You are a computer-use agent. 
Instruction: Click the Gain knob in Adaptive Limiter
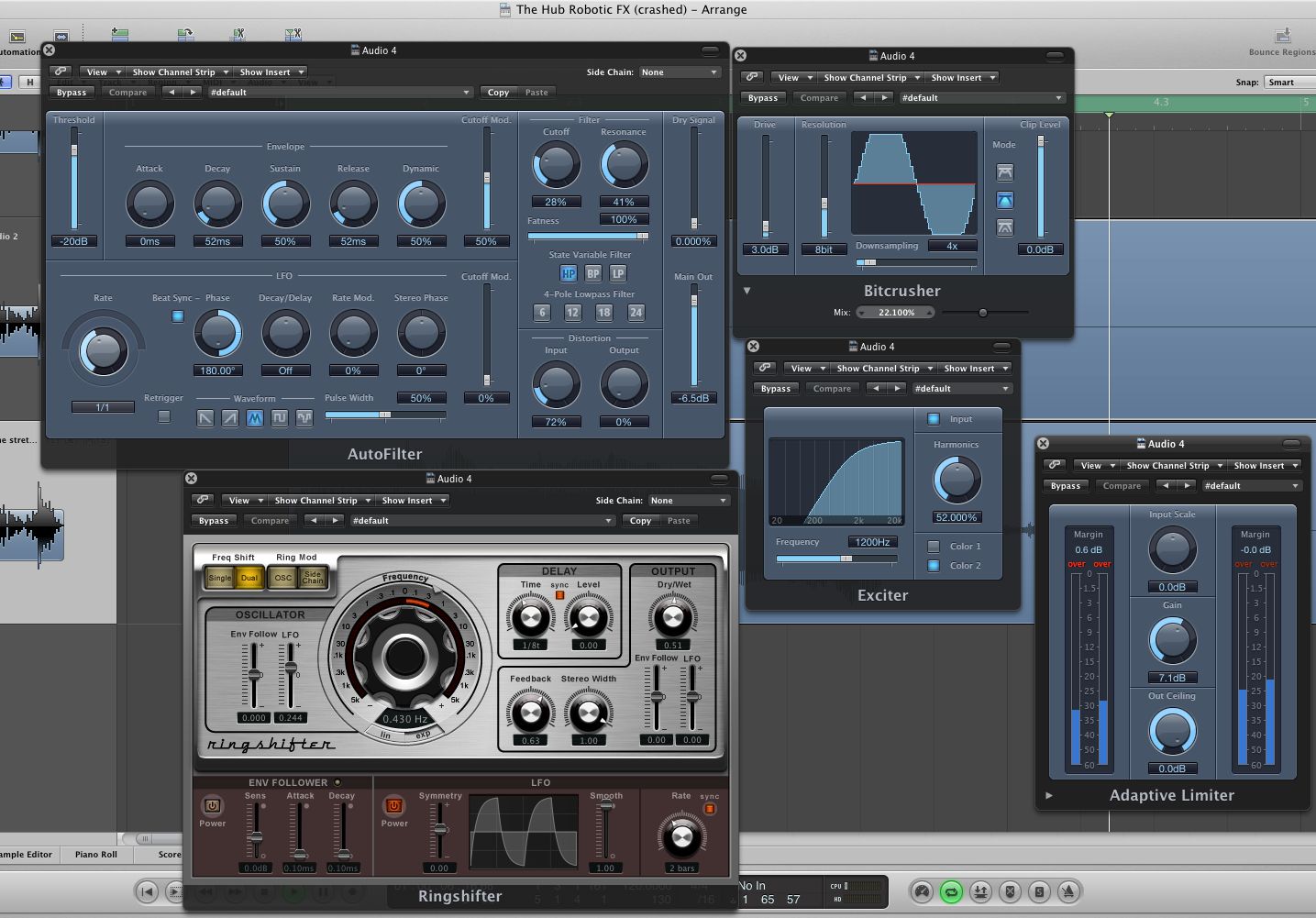1172,640
